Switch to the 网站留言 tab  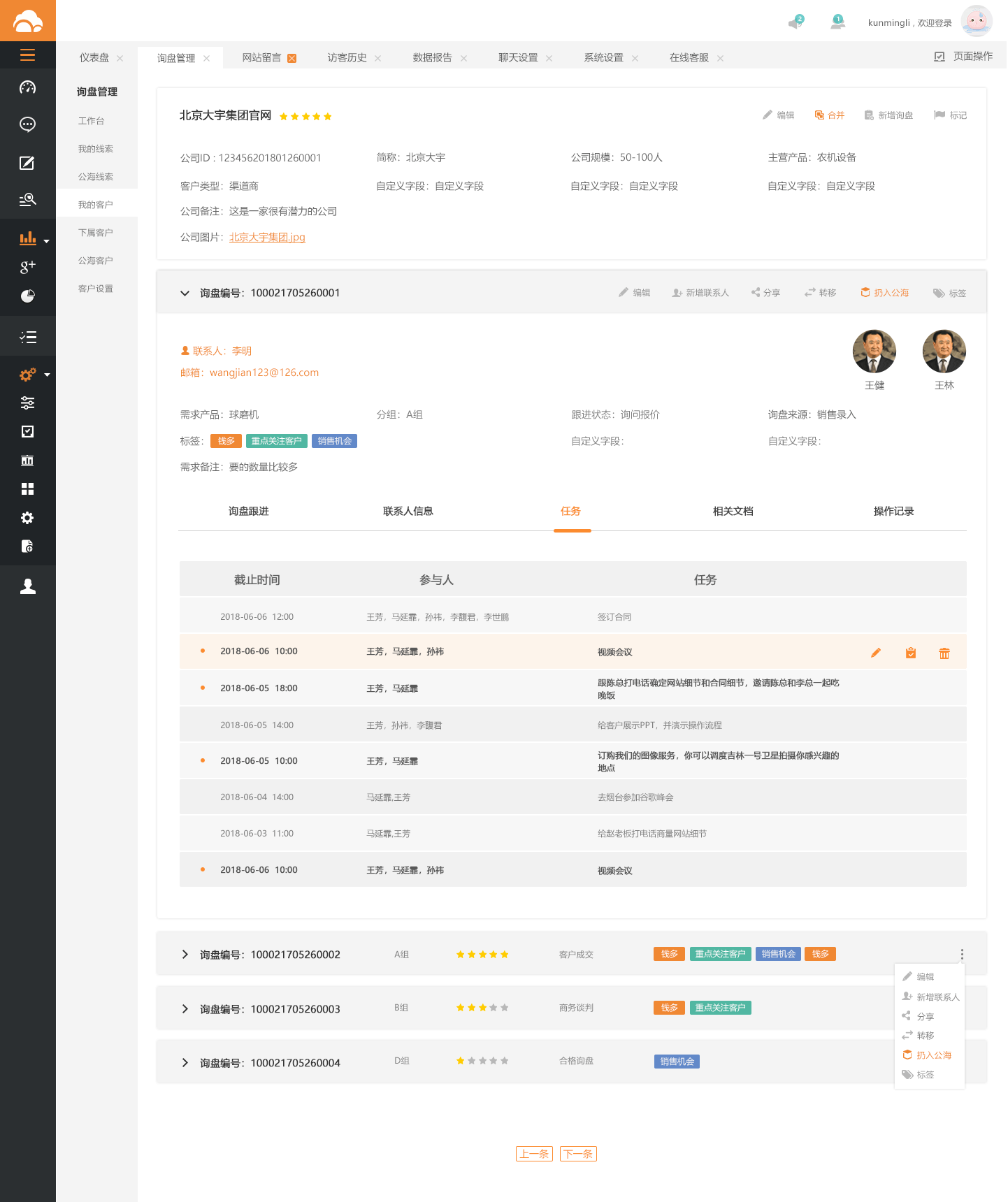(261, 57)
